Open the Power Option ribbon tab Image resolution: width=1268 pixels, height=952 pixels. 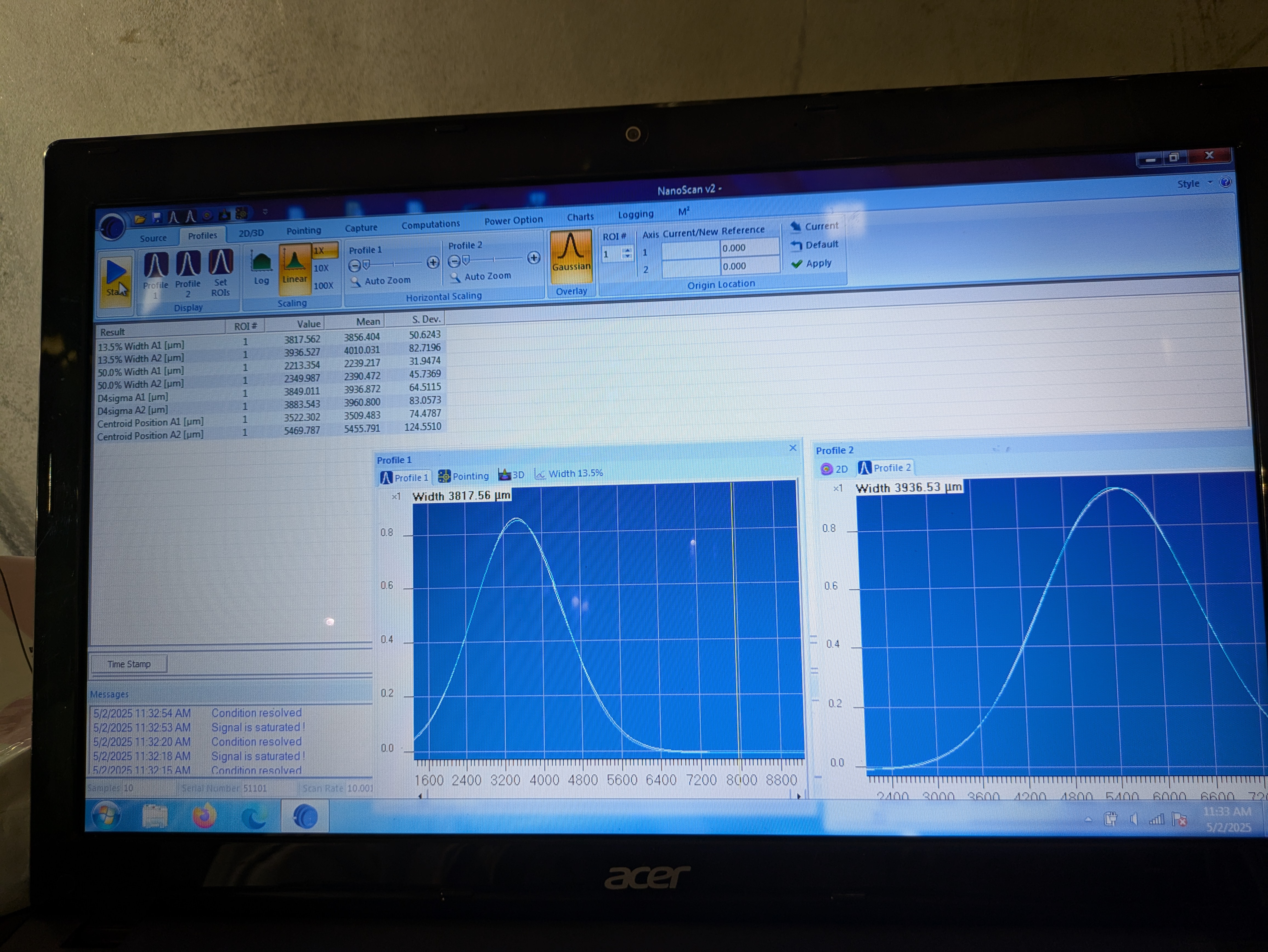(513, 220)
